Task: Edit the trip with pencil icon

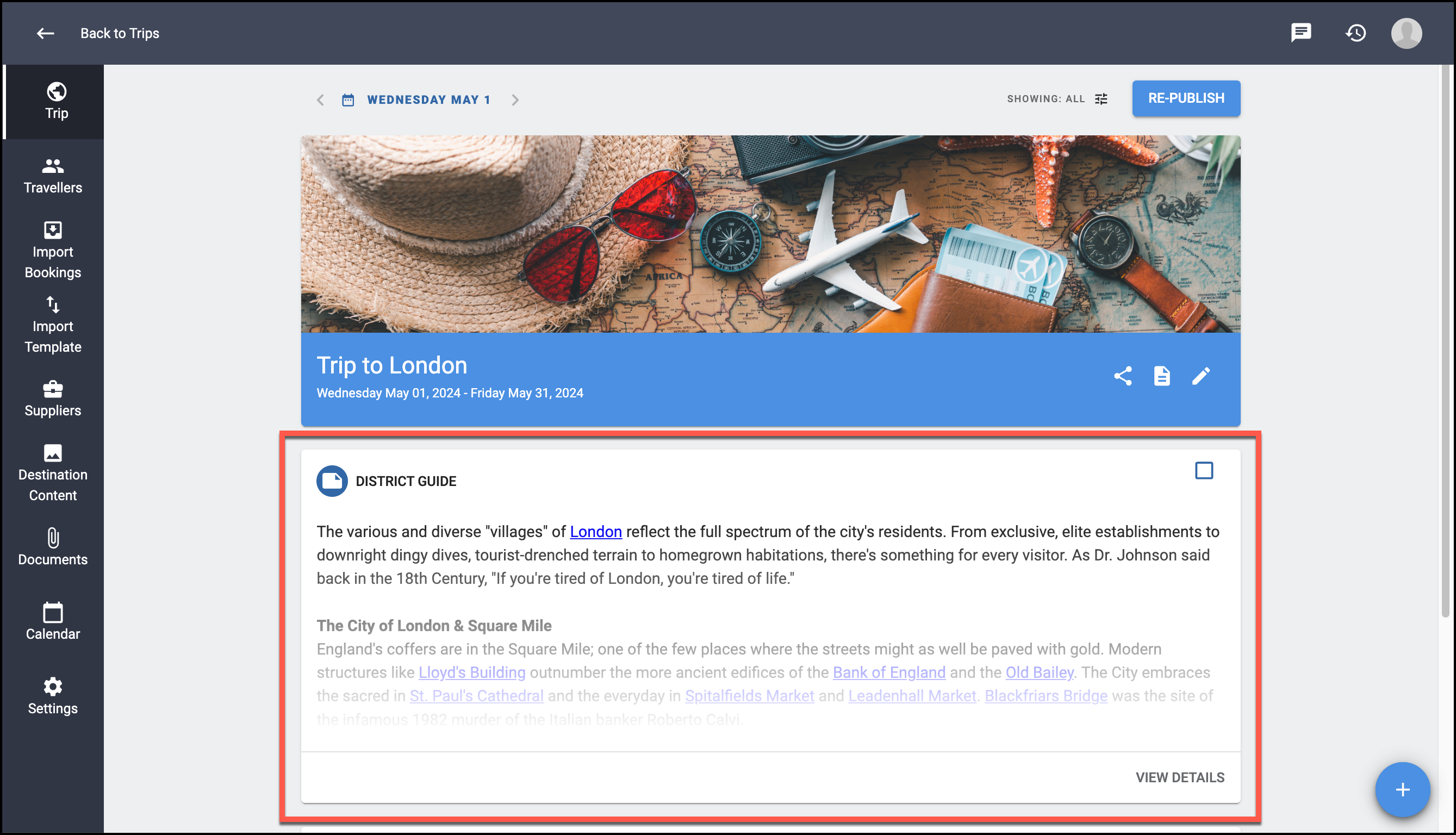Action: tap(1201, 376)
